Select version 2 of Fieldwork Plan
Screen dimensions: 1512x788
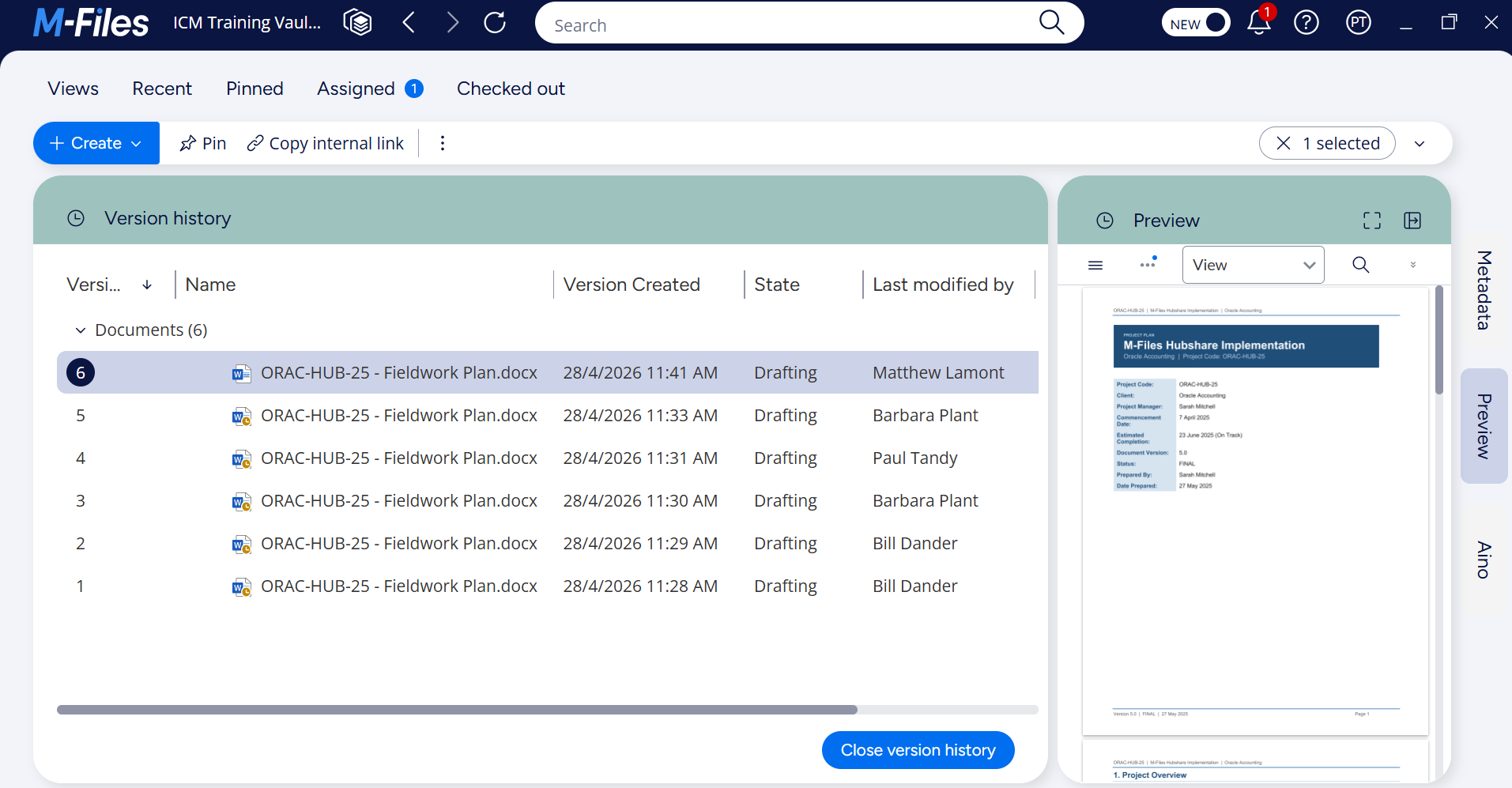click(548, 543)
